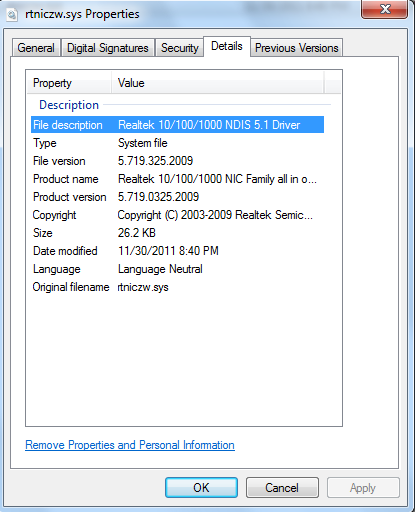Viewport: 415px width, 513px height.
Task: Click the value "Language Neutral"
Action: [x=160, y=269]
